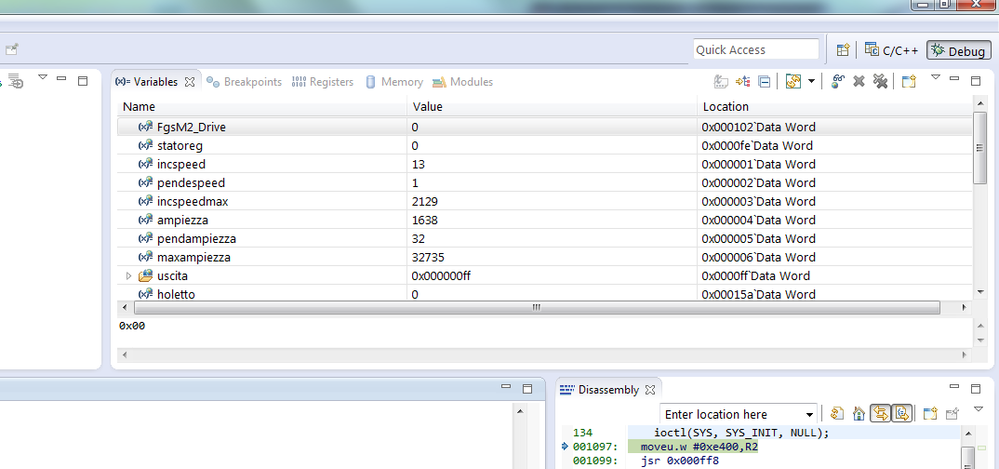Sort by the Name column header

click(261, 106)
